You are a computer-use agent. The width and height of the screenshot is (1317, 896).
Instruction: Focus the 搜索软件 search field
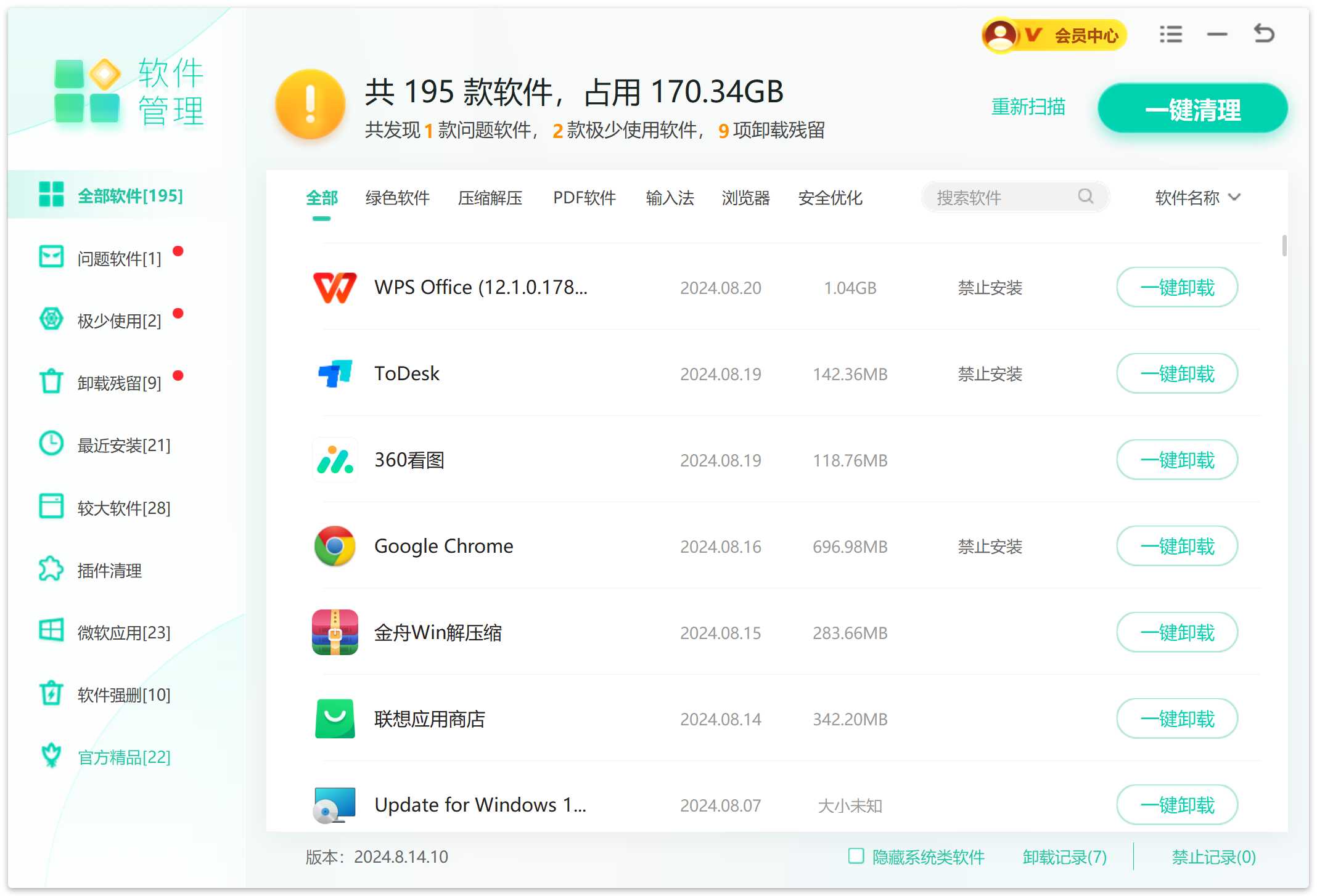[1015, 197]
